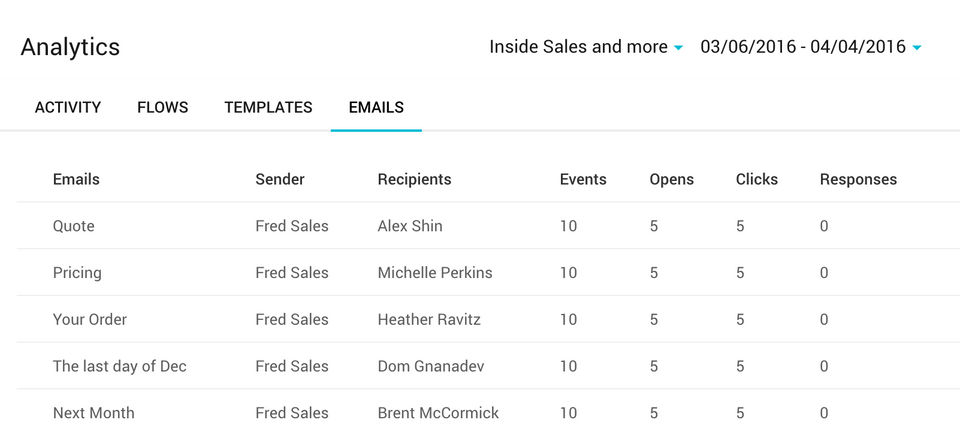The image size is (960, 435).
Task: Open the Flows tab
Action: coord(163,107)
